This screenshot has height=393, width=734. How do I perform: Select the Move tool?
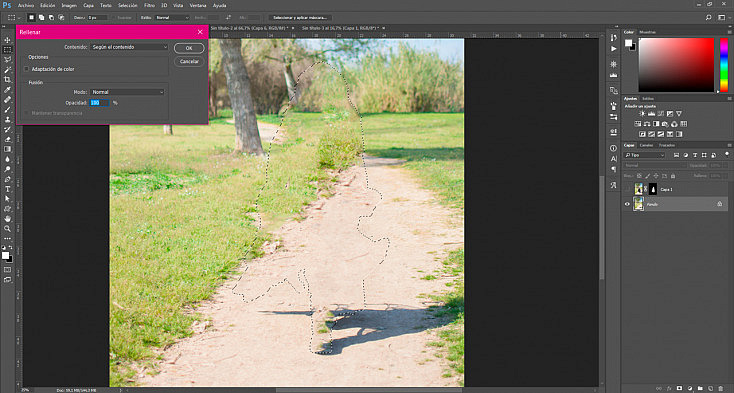pyautogui.click(x=7, y=40)
